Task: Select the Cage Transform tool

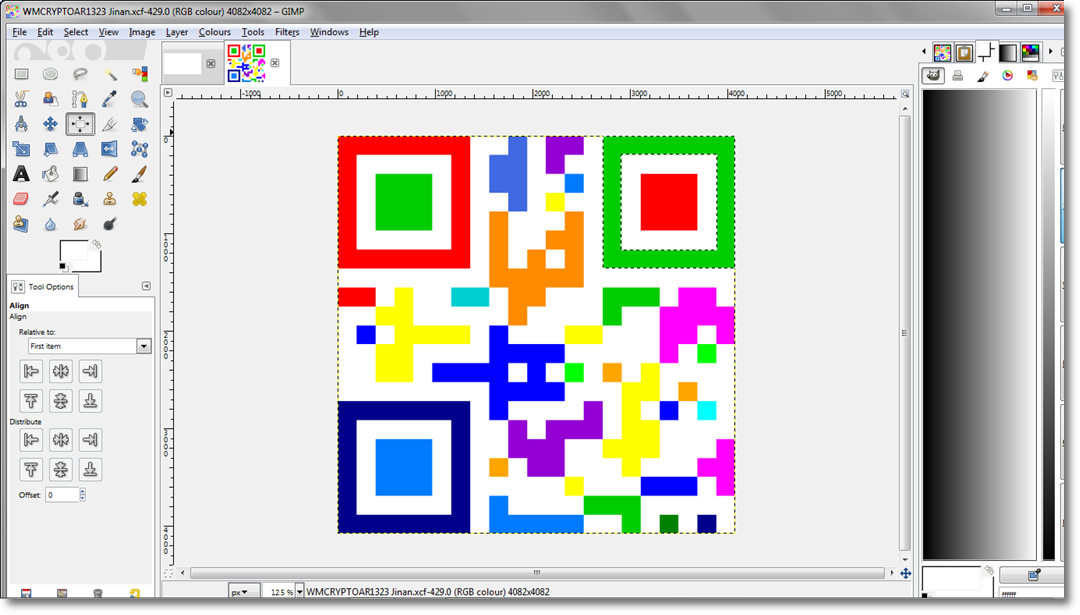Action: 140,149
